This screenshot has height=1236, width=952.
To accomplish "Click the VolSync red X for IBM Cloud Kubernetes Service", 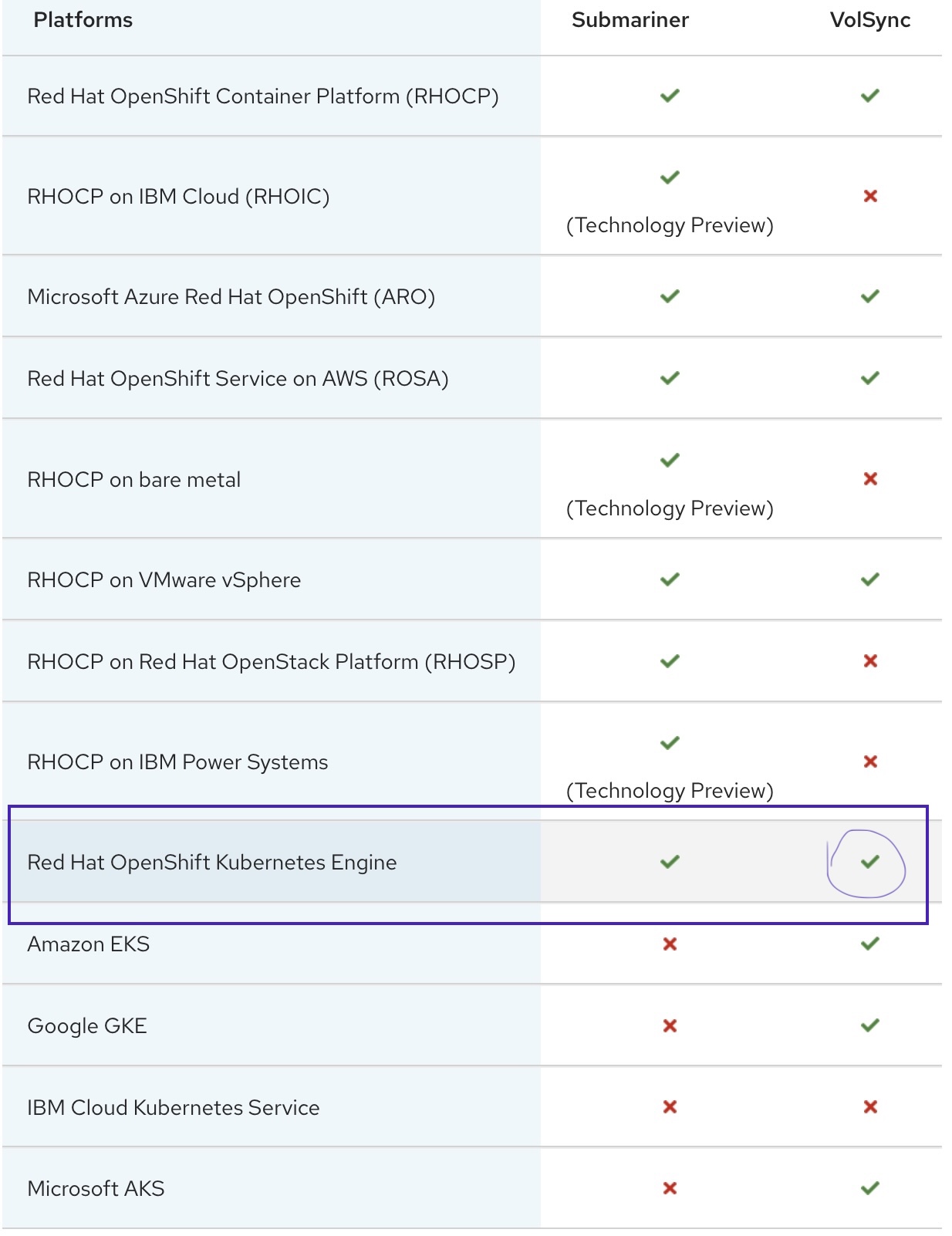I will (x=870, y=1107).
